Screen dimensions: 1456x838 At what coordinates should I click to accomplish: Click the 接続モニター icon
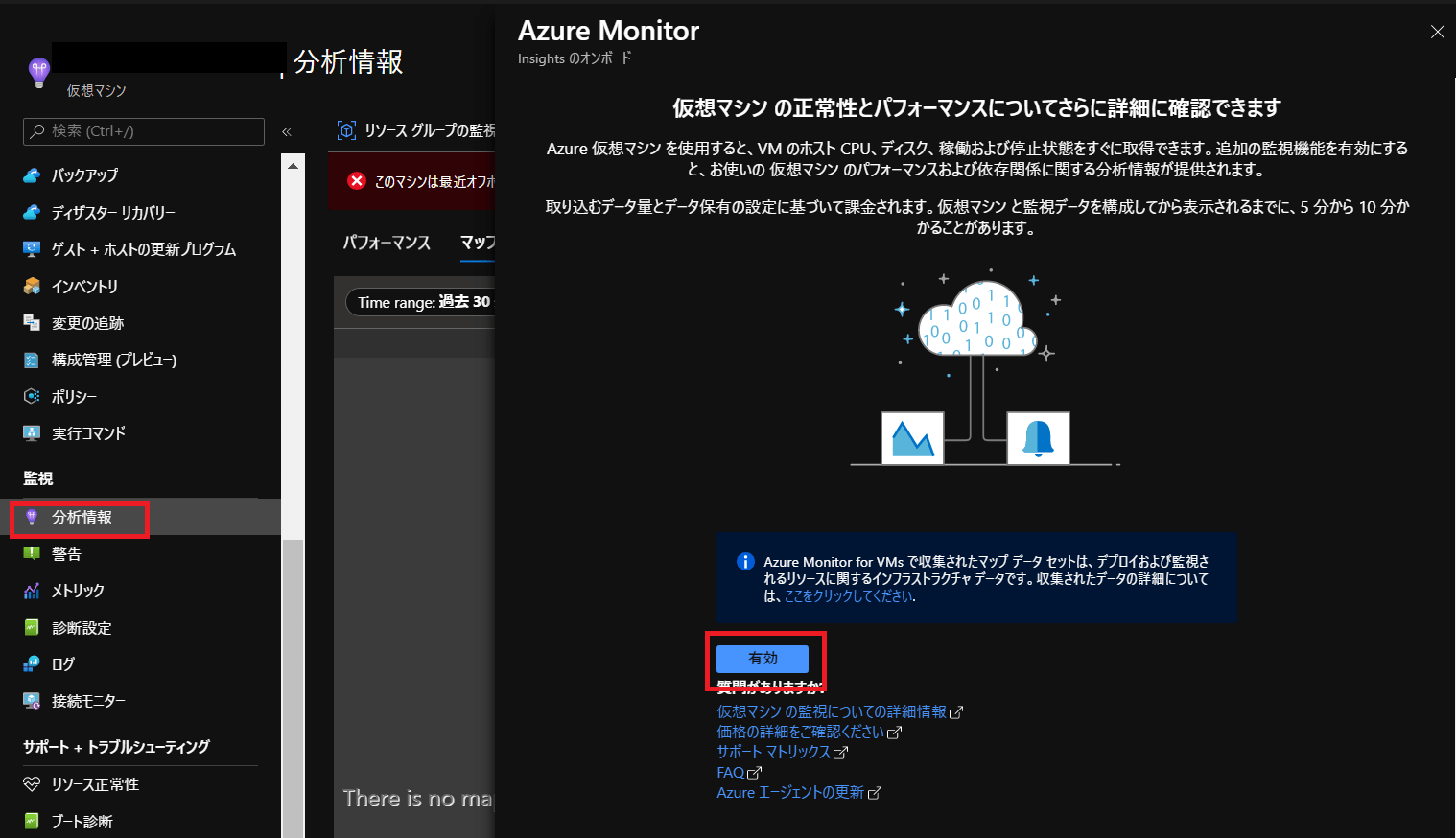click(32, 701)
